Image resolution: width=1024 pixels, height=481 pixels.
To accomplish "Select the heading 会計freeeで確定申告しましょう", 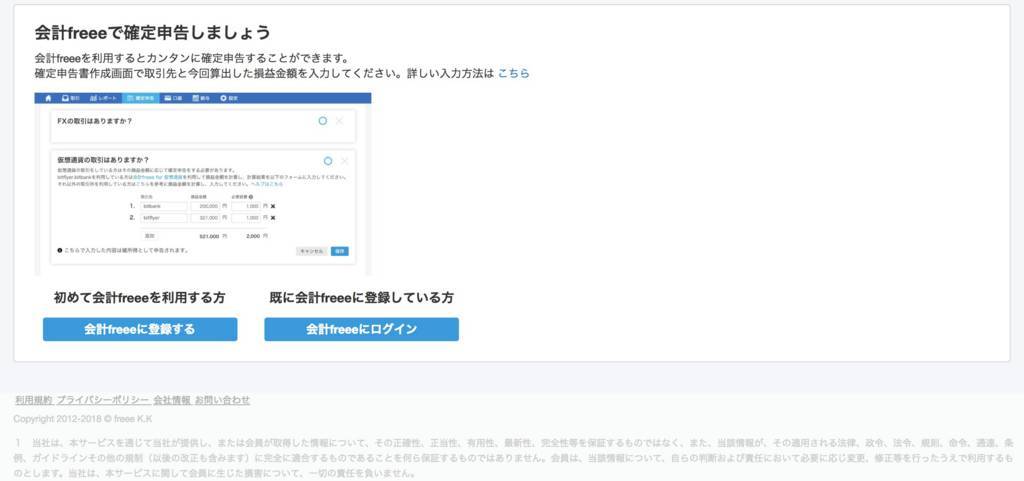I will (152, 32).
